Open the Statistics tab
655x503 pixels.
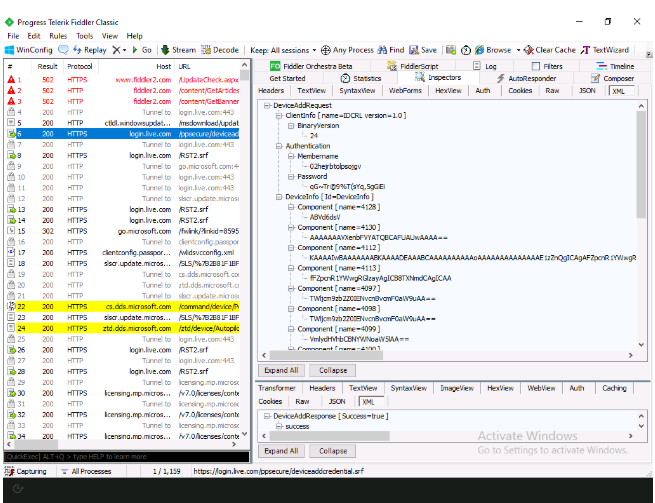click(x=361, y=78)
